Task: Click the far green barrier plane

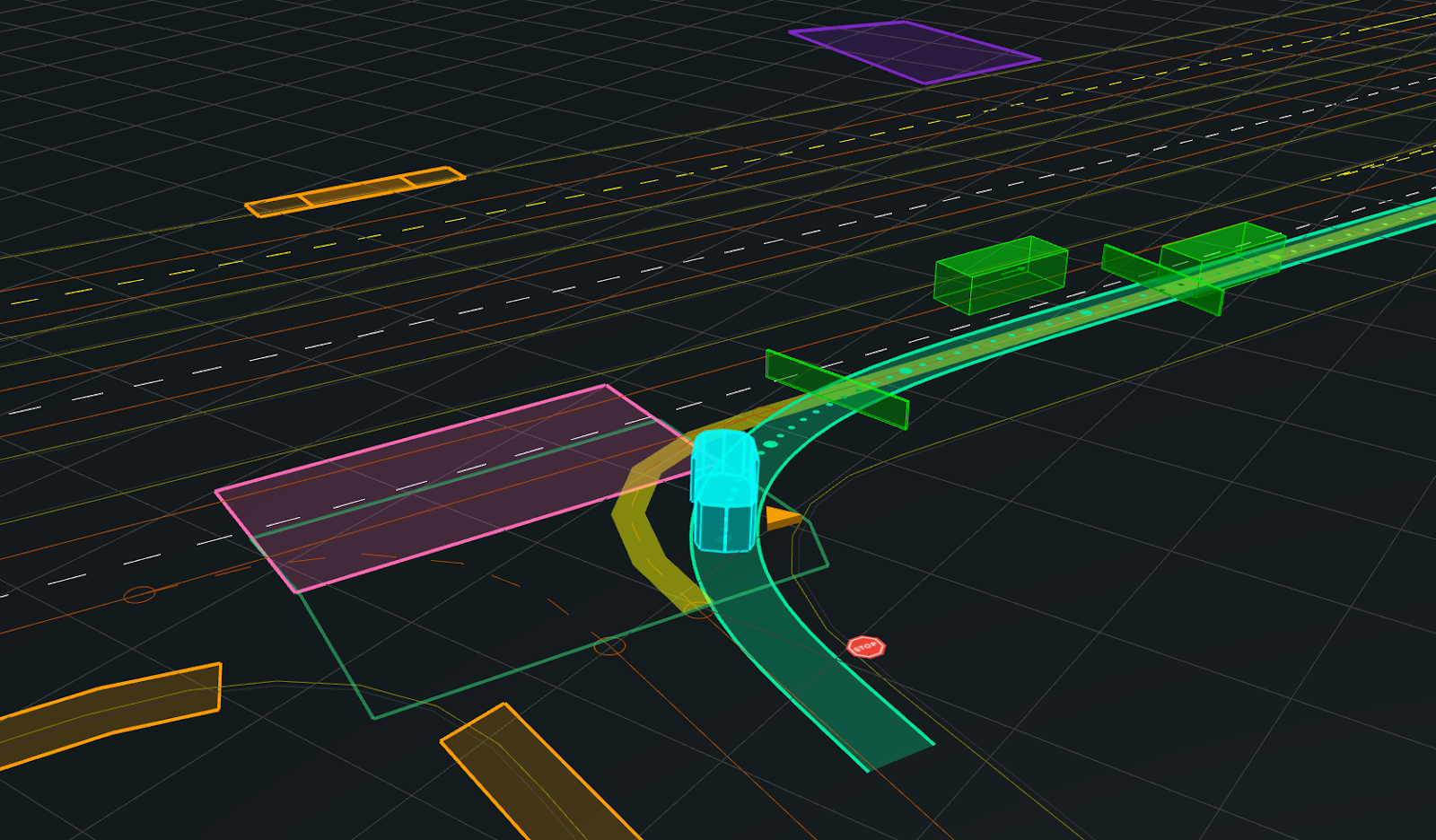Action: [1161, 279]
